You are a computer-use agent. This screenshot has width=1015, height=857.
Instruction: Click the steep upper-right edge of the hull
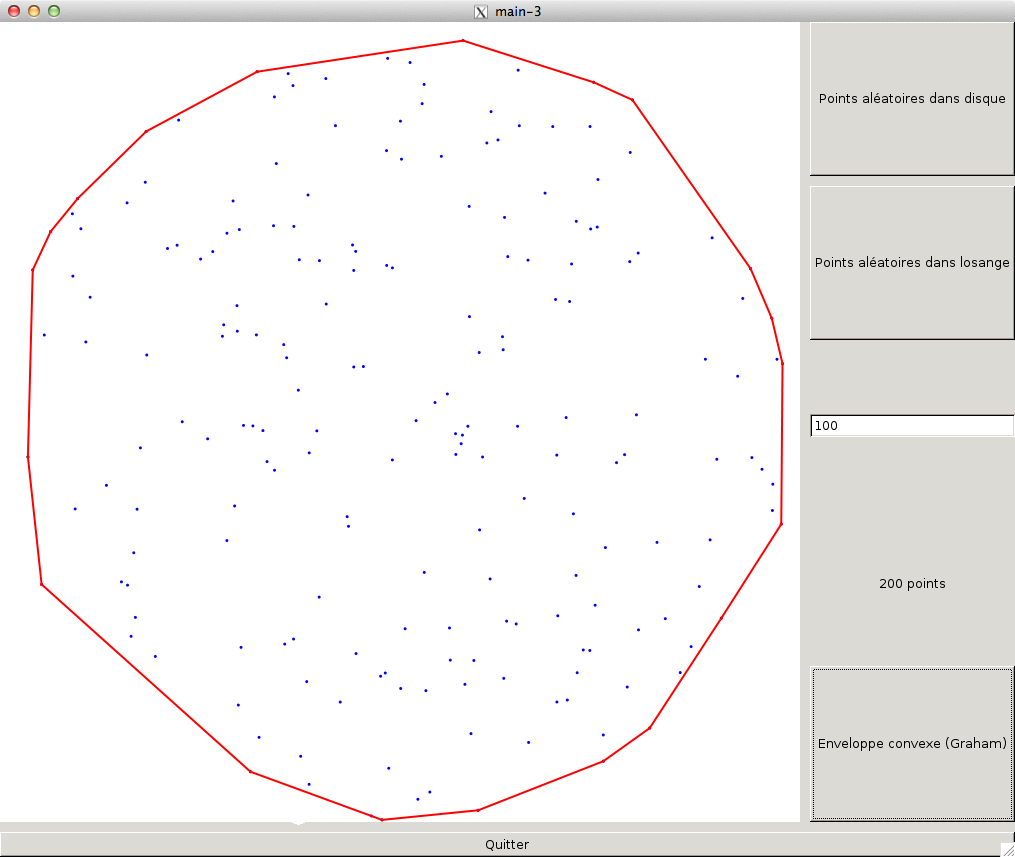pos(691,183)
